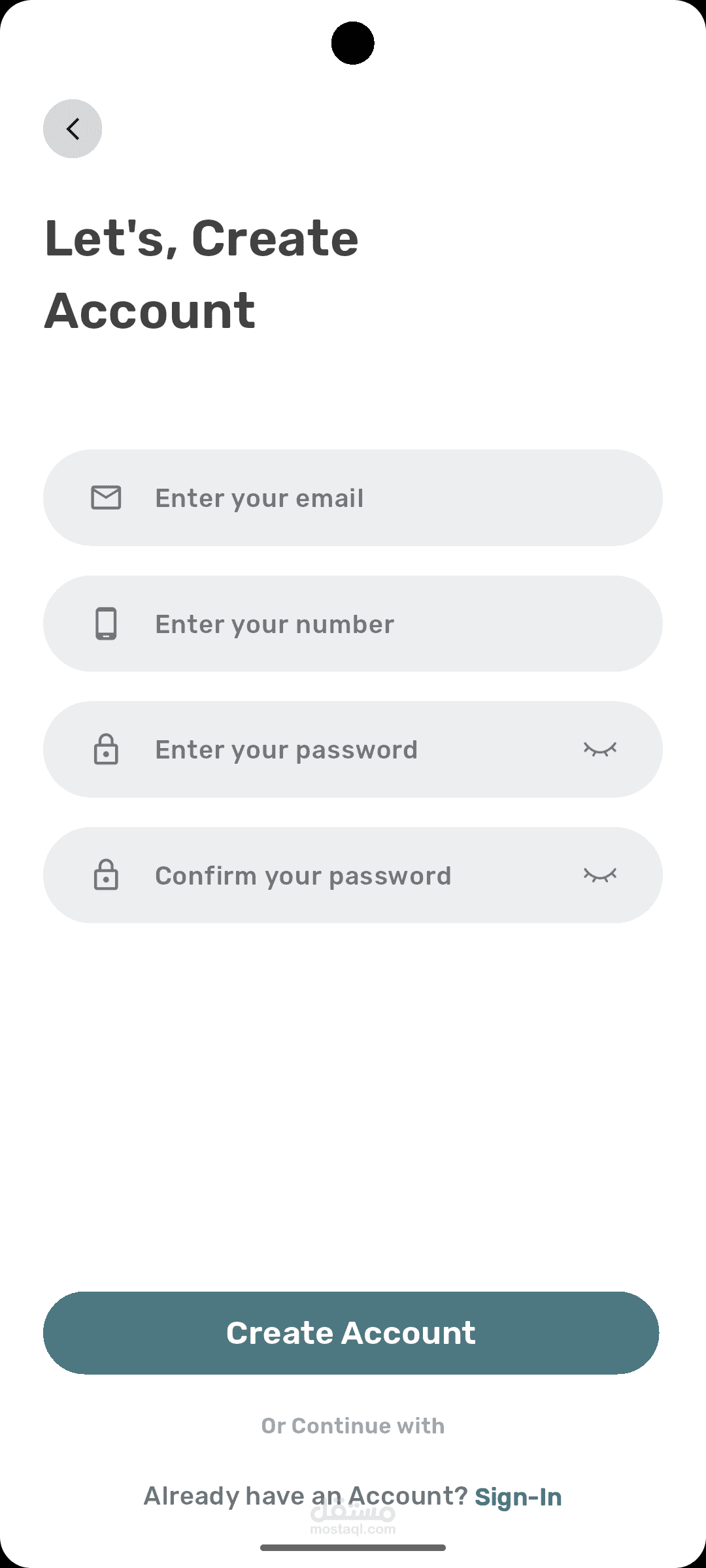Tap the front camera cutout
This screenshot has height=1568, width=706.
tap(353, 43)
